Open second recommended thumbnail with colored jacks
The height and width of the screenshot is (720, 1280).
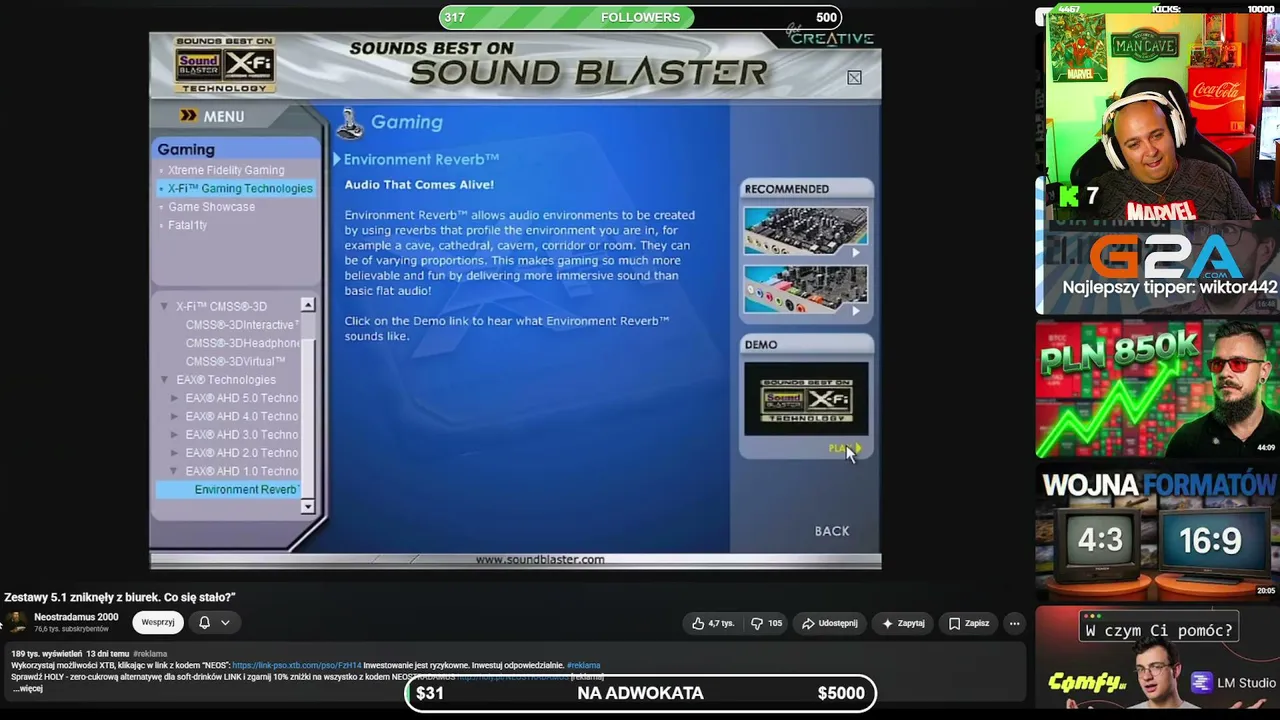806,289
